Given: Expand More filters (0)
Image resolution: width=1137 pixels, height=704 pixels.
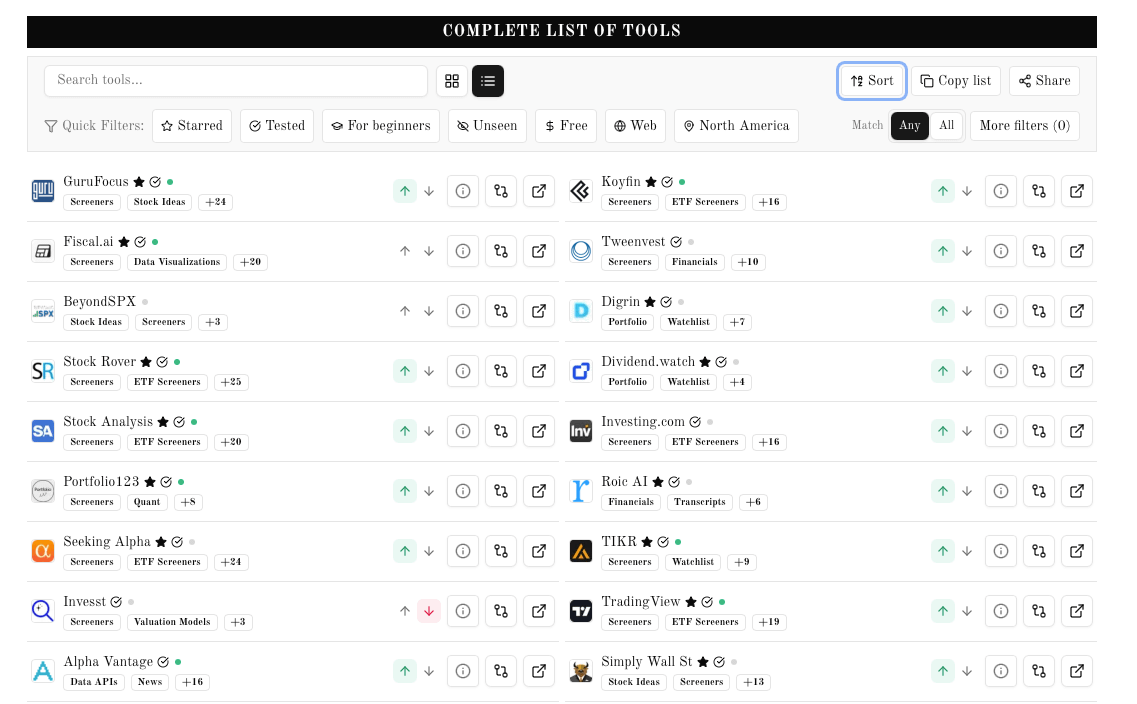Looking at the screenshot, I should pyautogui.click(x=1025, y=126).
